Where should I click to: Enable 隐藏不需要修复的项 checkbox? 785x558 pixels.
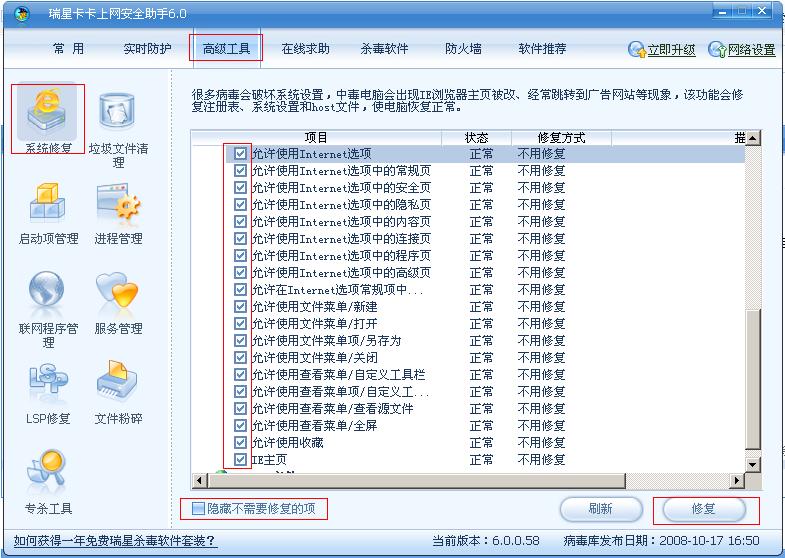click(x=198, y=509)
